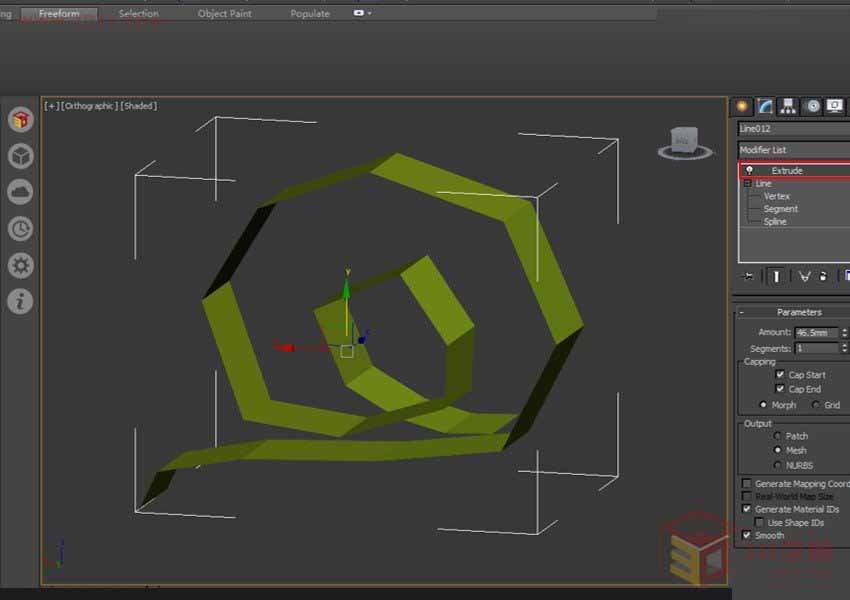
Task: Select the Morph capping radio button
Action: pyautogui.click(x=763, y=404)
